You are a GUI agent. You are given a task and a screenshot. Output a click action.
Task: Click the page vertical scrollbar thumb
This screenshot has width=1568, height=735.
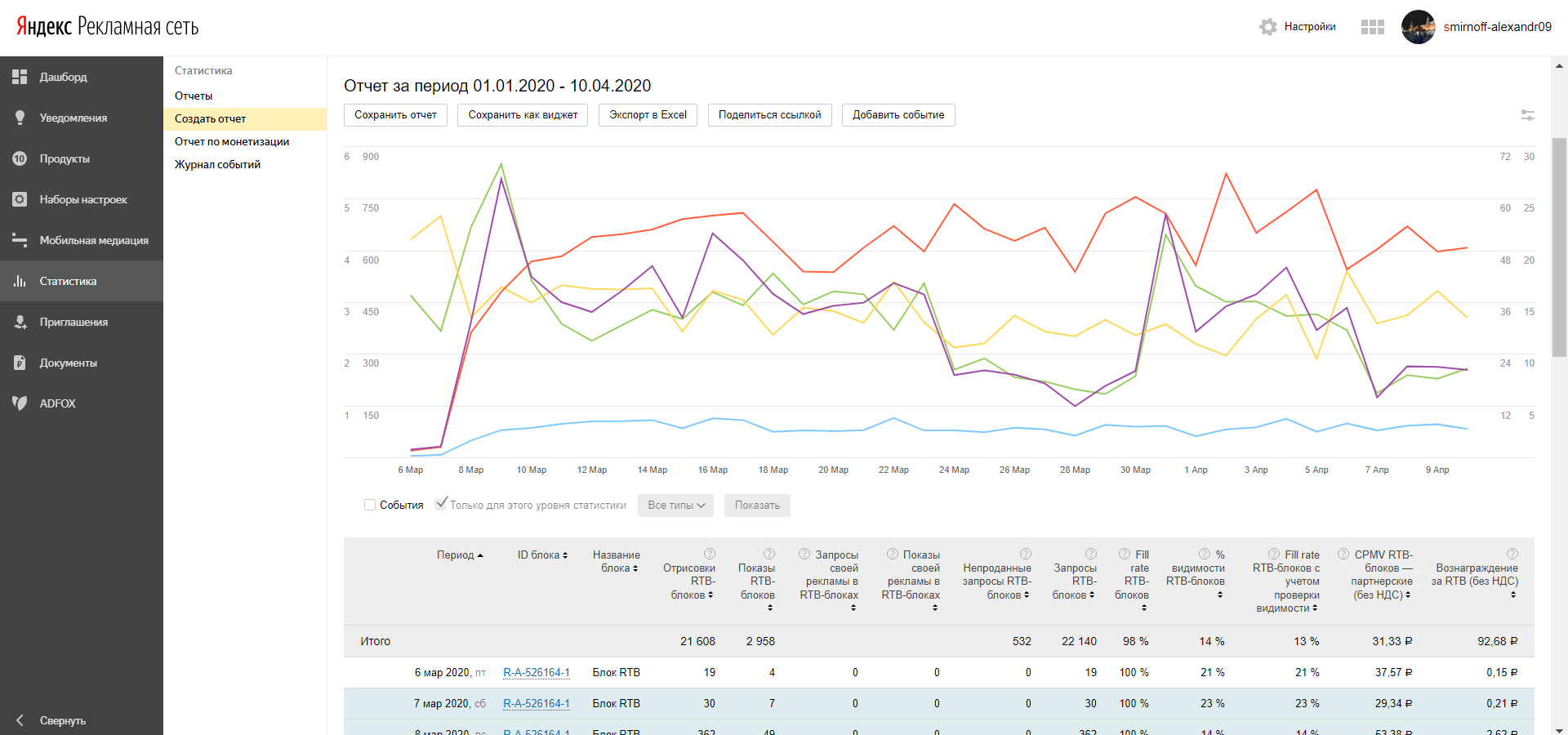click(1559, 245)
